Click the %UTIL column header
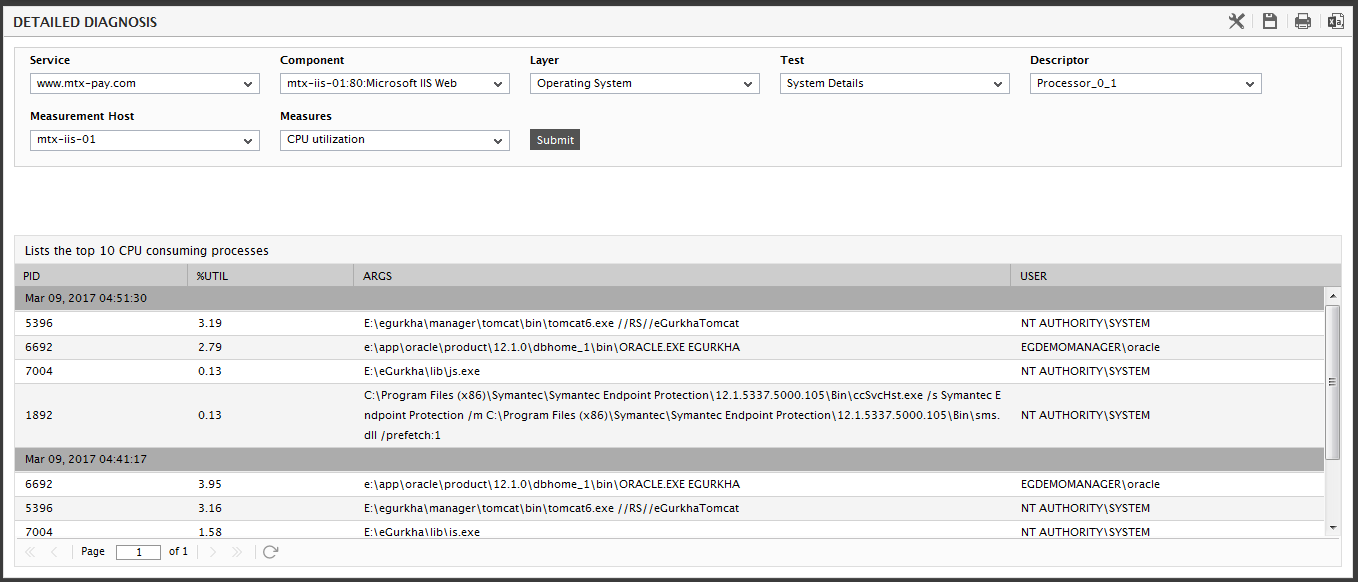This screenshot has width=1358, height=582. [271, 276]
